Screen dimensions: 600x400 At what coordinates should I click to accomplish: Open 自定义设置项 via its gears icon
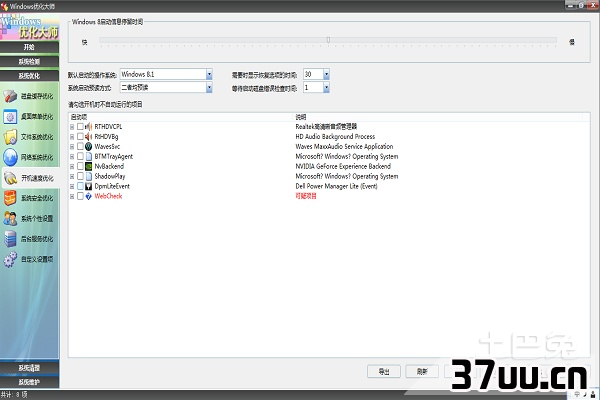10,260
